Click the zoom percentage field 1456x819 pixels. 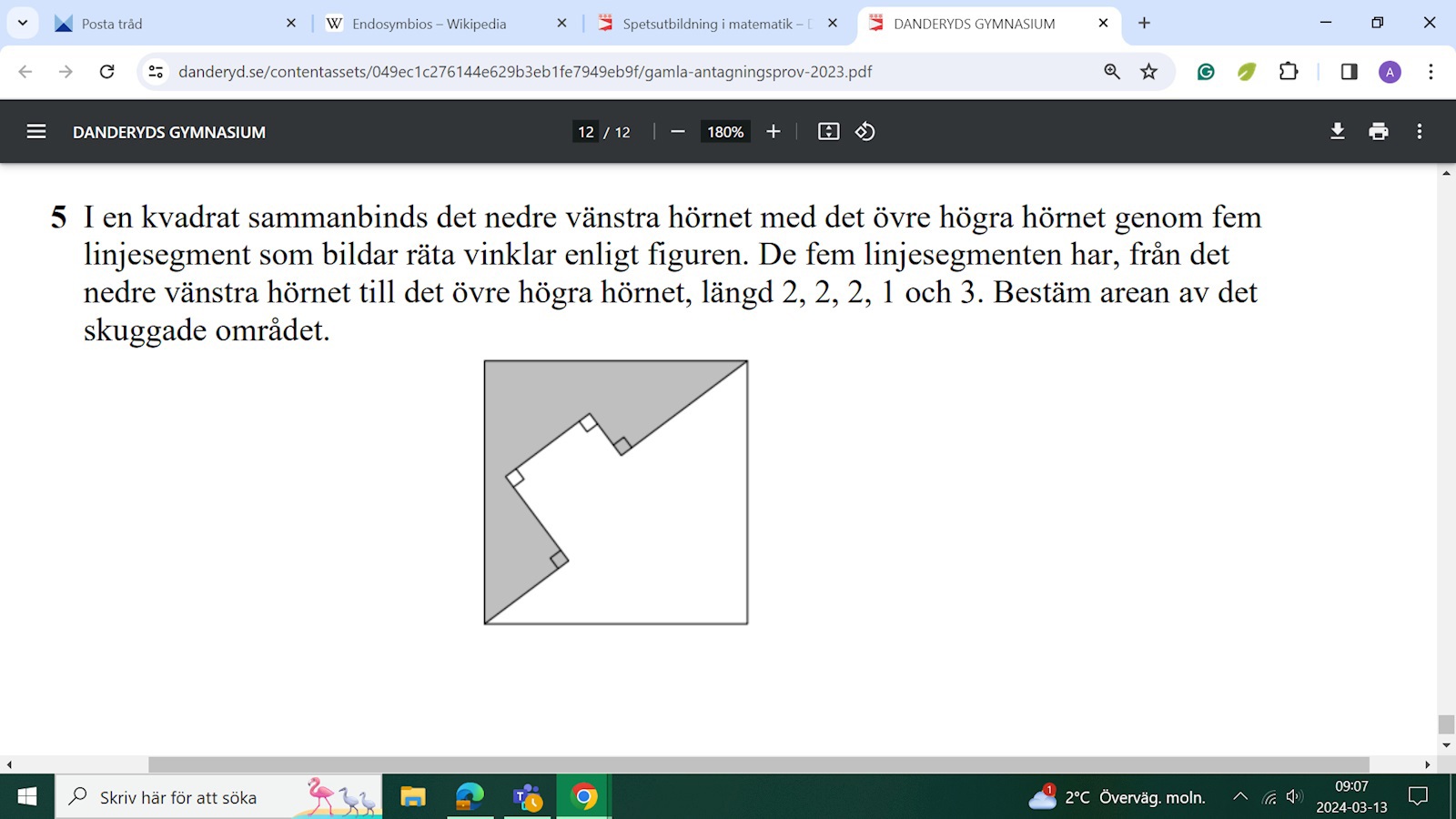(725, 132)
